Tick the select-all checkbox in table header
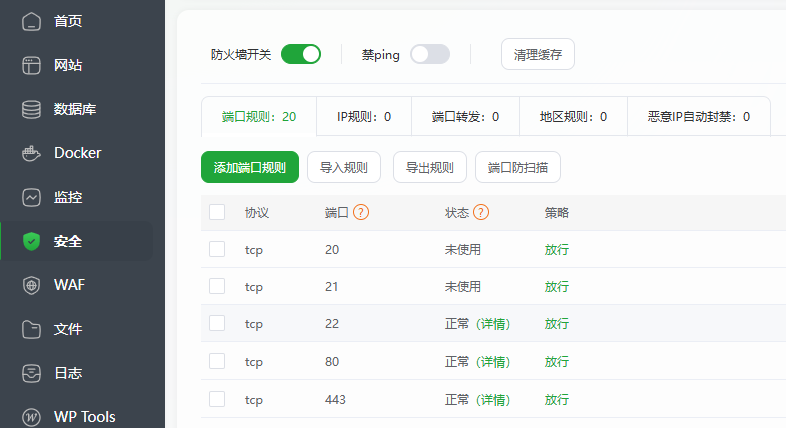Image resolution: width=786 pixels, height=428 pixels. click(217, 212)
